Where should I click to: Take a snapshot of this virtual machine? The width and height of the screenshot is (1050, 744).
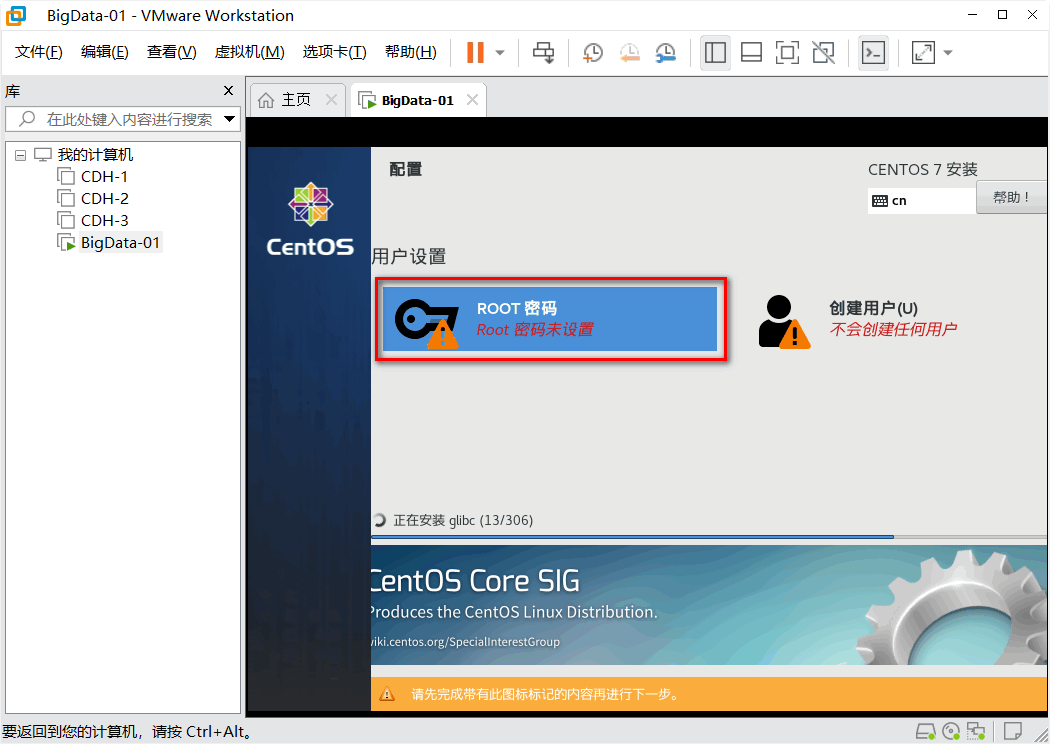[x=592, y=52]
